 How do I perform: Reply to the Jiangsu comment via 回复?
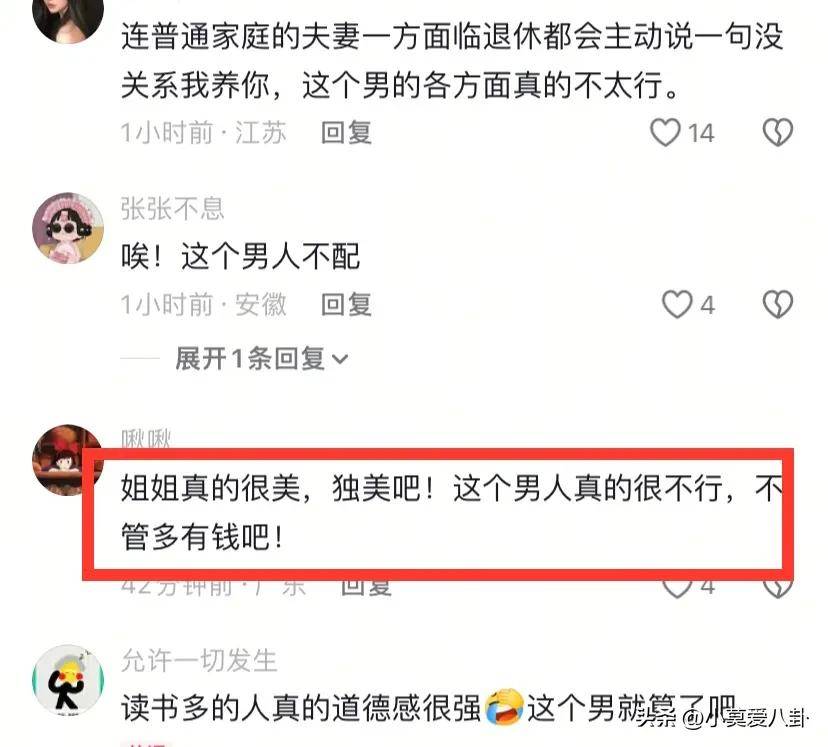click(346, 132)
